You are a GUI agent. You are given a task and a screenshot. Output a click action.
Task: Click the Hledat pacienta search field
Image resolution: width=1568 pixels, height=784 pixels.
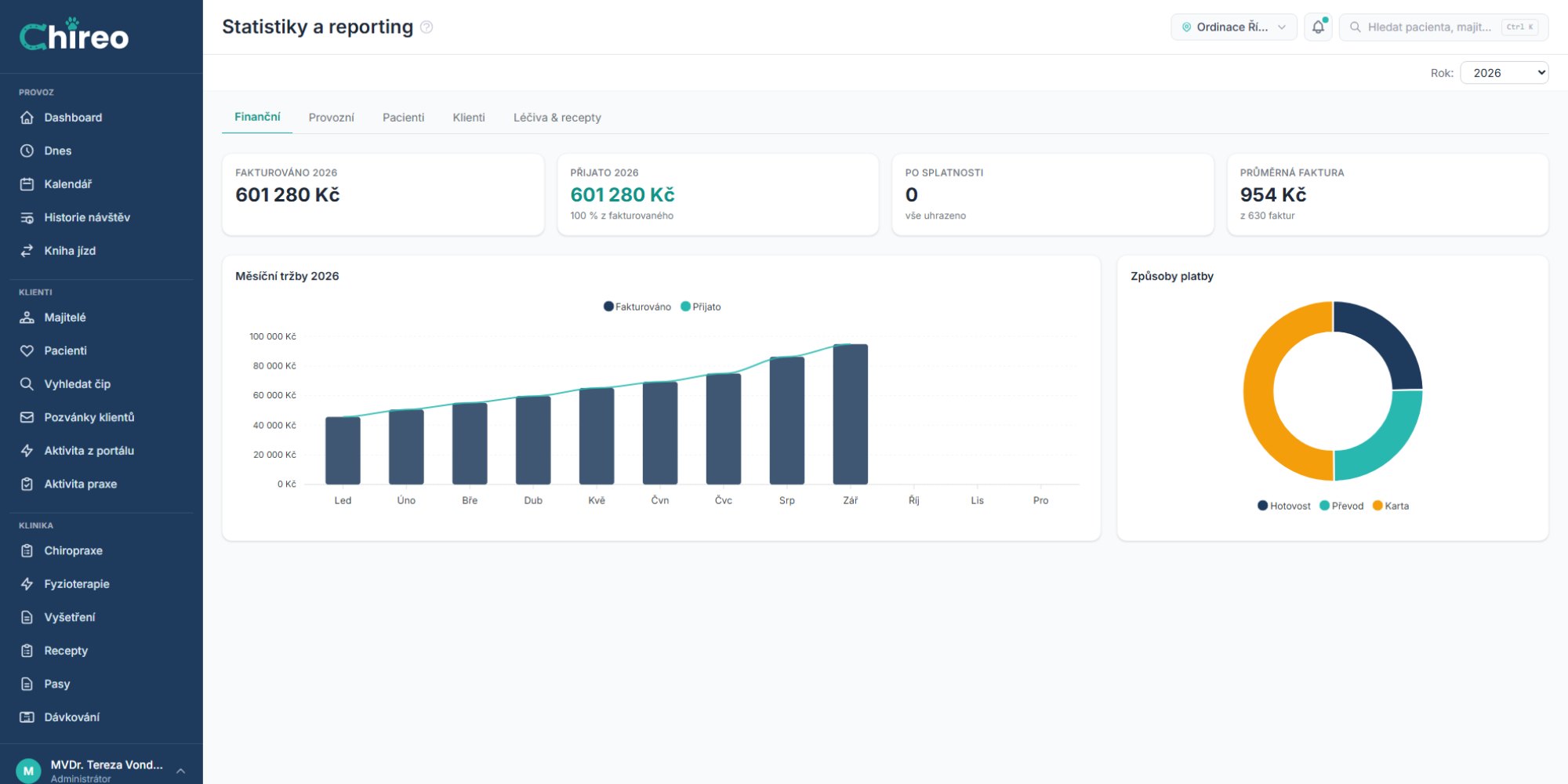pyautogui.click(x=1443, y=27)
